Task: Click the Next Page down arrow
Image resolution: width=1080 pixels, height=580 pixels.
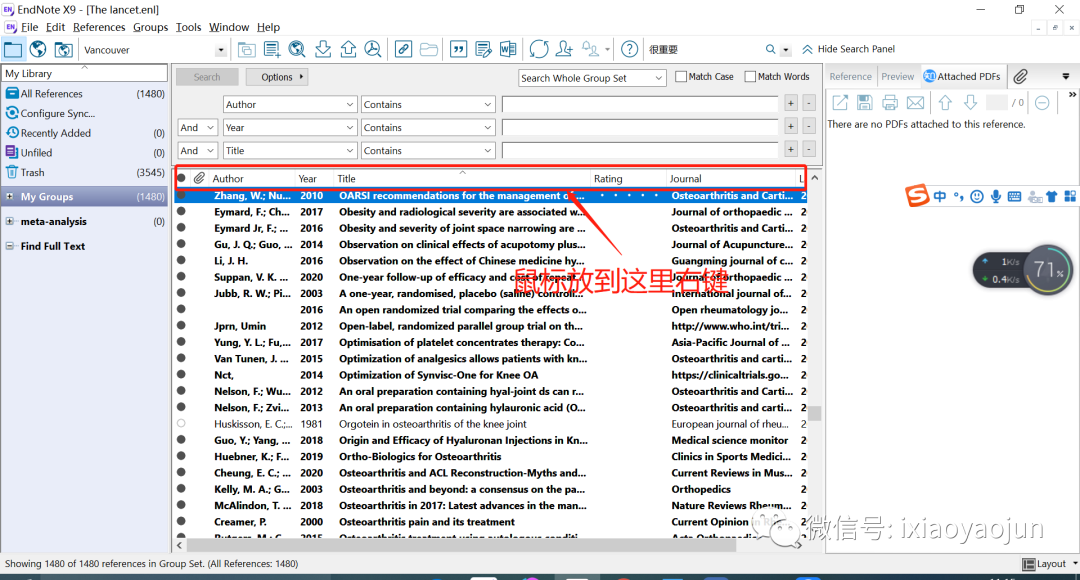Action: (x=970, y=103)
